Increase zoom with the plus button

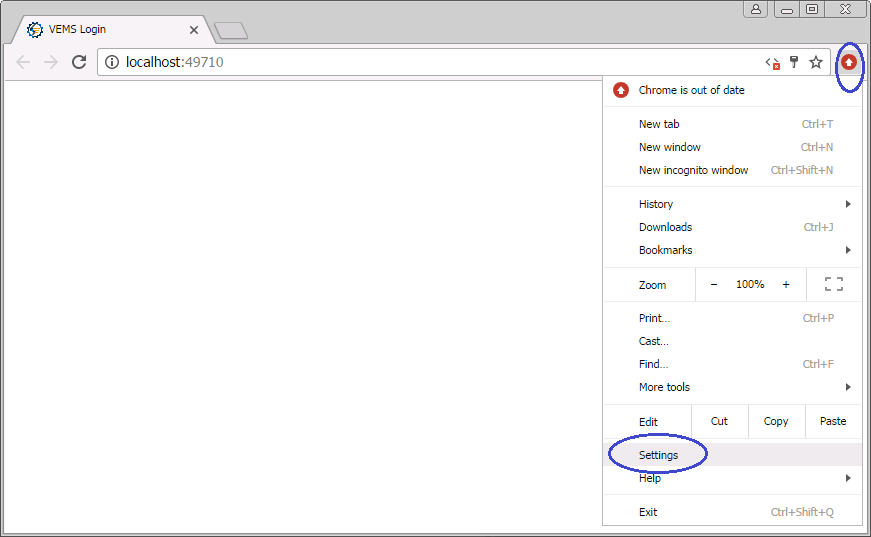point(786,284)
